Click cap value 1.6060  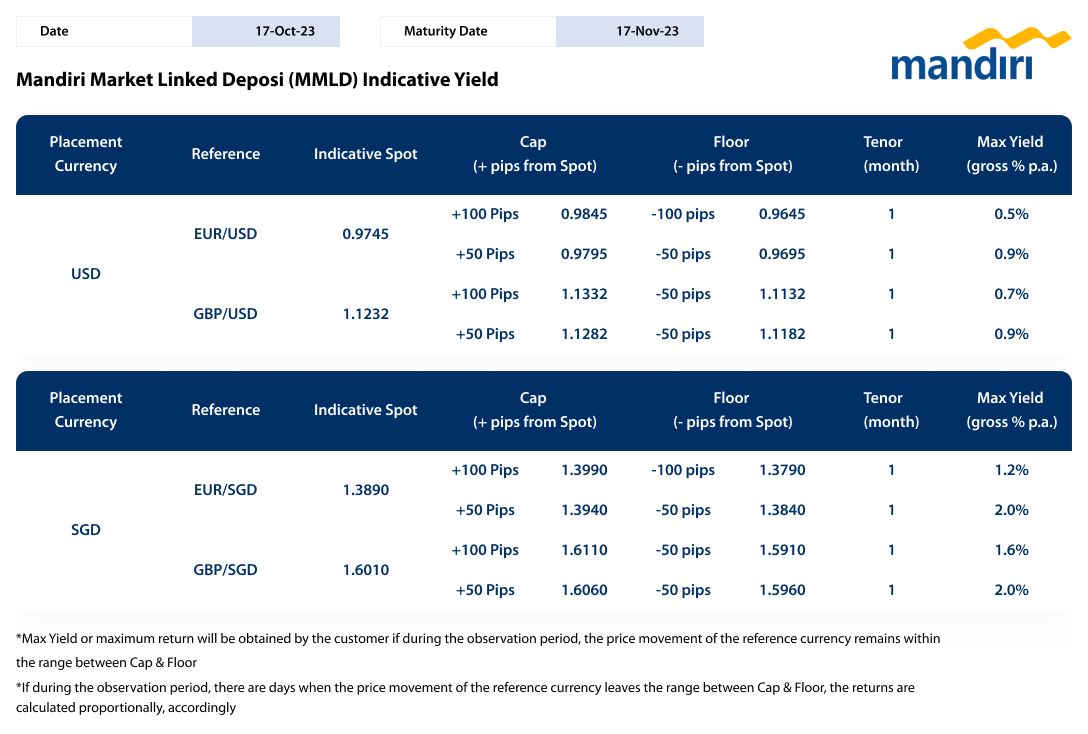[584, 590]
